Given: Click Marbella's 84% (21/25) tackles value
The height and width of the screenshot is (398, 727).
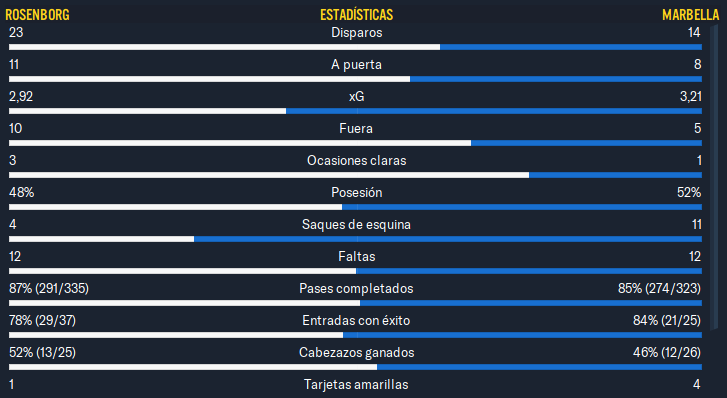Looking at the screenshot, I should pyautogui.click(x=667, y=321).
